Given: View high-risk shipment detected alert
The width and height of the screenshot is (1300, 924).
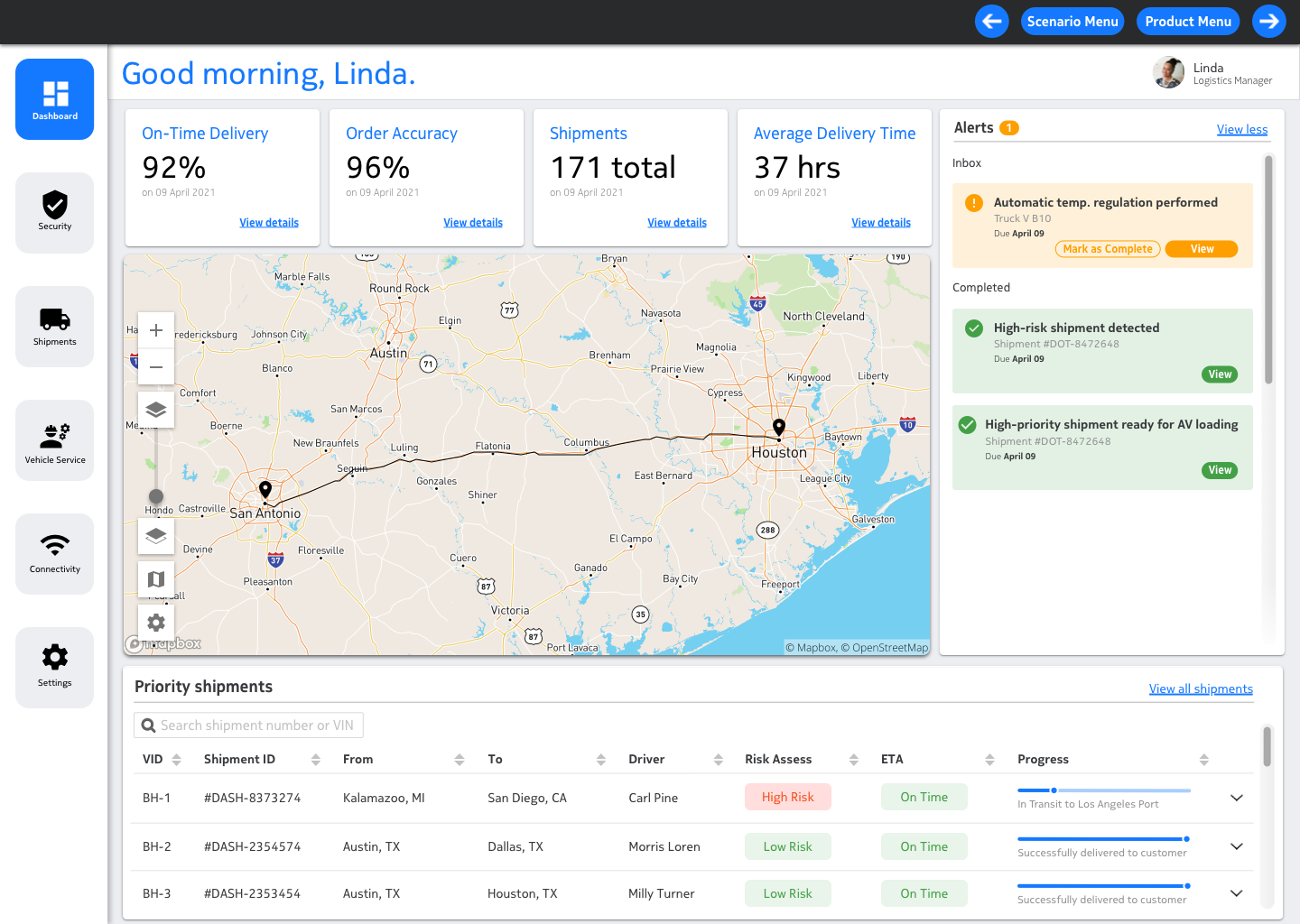Looking at the screenshot, I should pyautogui.click(x=1220, y=374).
